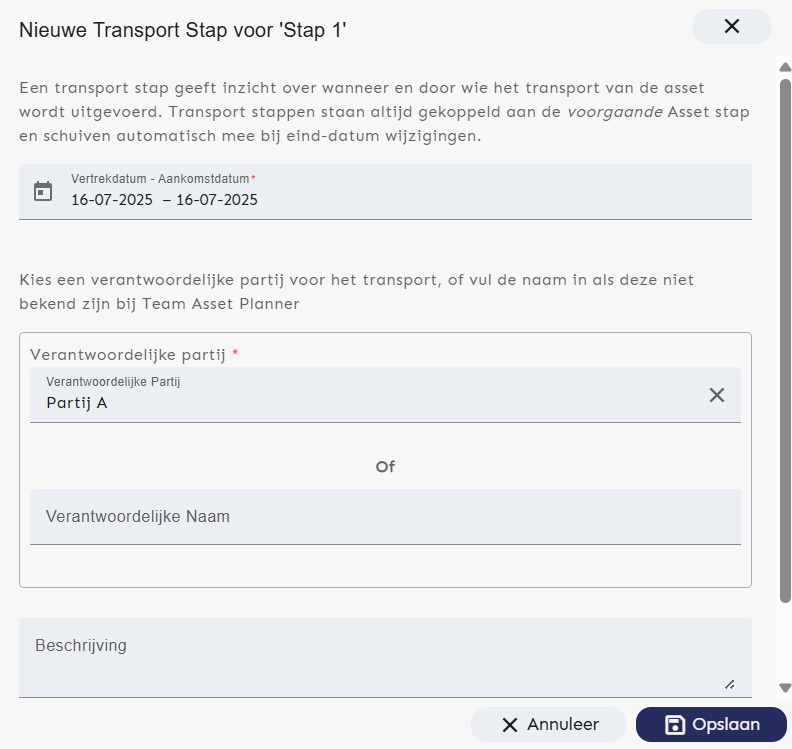Screen dimensions: 792x749
Task: Close the Nieuwe Transport Stap dialog
Action: (x=731, y=27)
